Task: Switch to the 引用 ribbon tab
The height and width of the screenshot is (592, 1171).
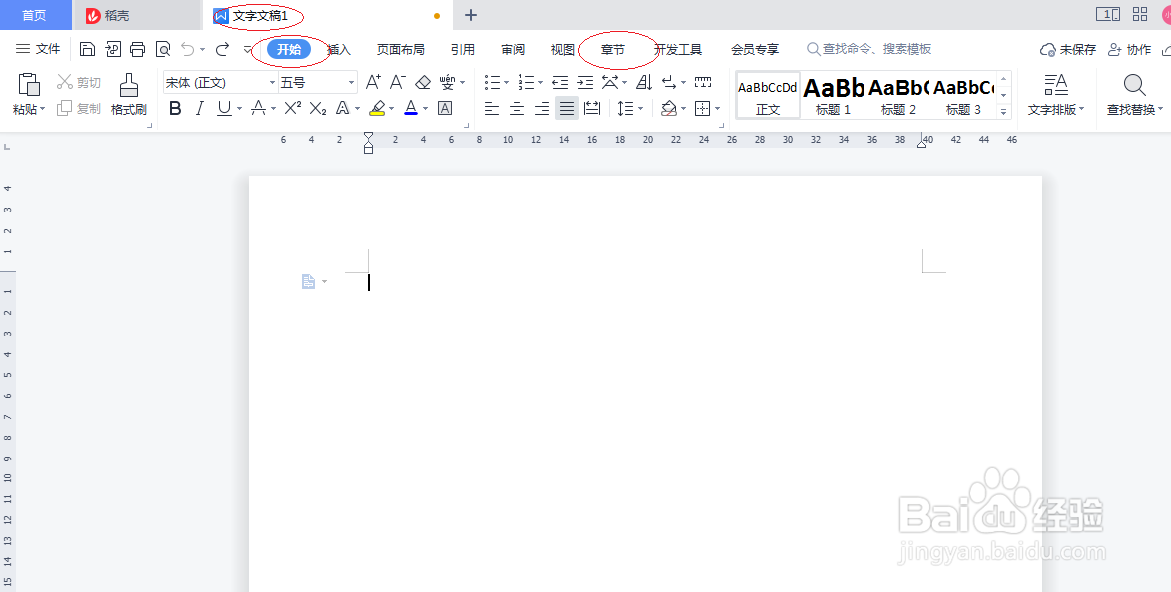Action: (463, 49)
